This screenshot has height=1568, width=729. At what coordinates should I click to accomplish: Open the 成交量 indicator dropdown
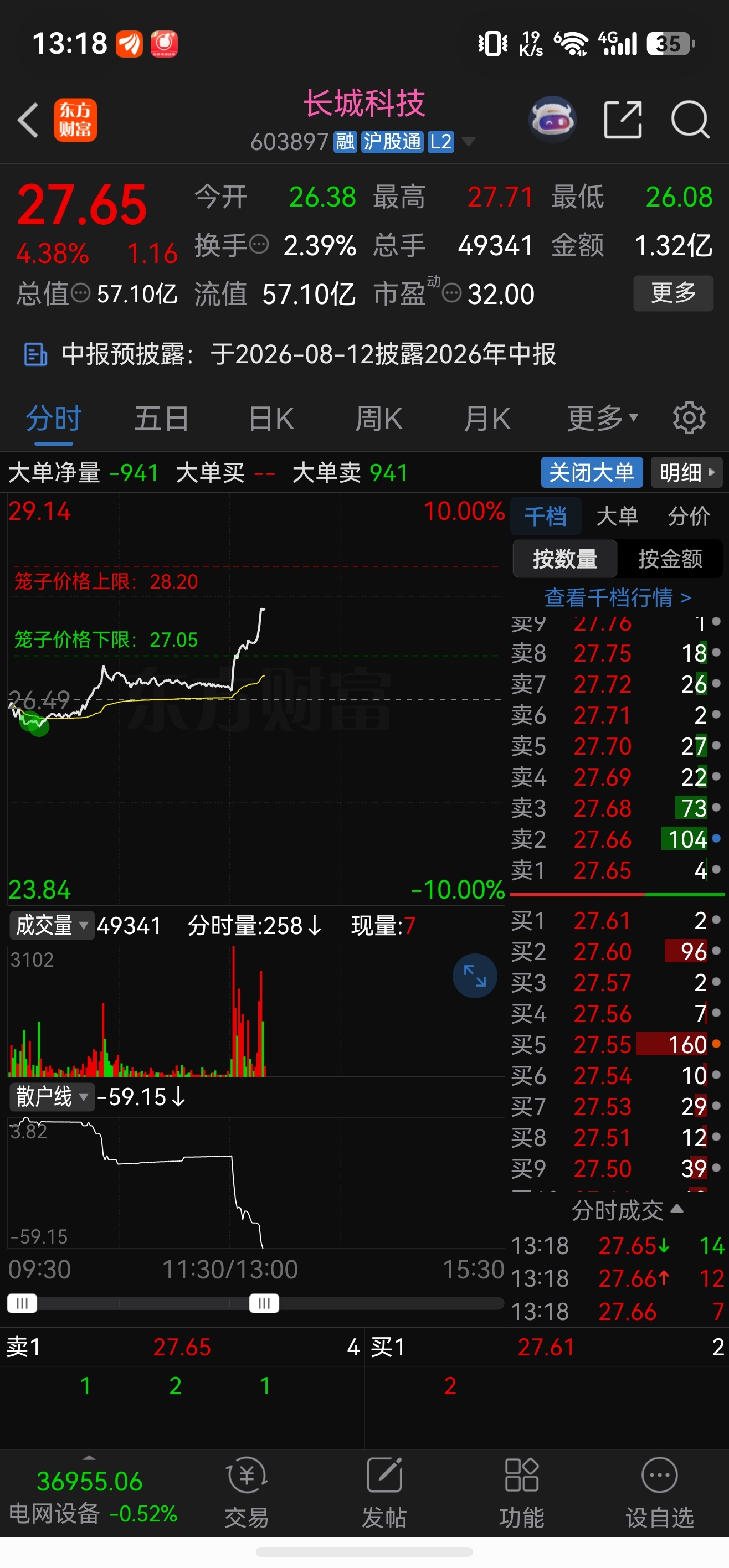click(x=52, y=925)
